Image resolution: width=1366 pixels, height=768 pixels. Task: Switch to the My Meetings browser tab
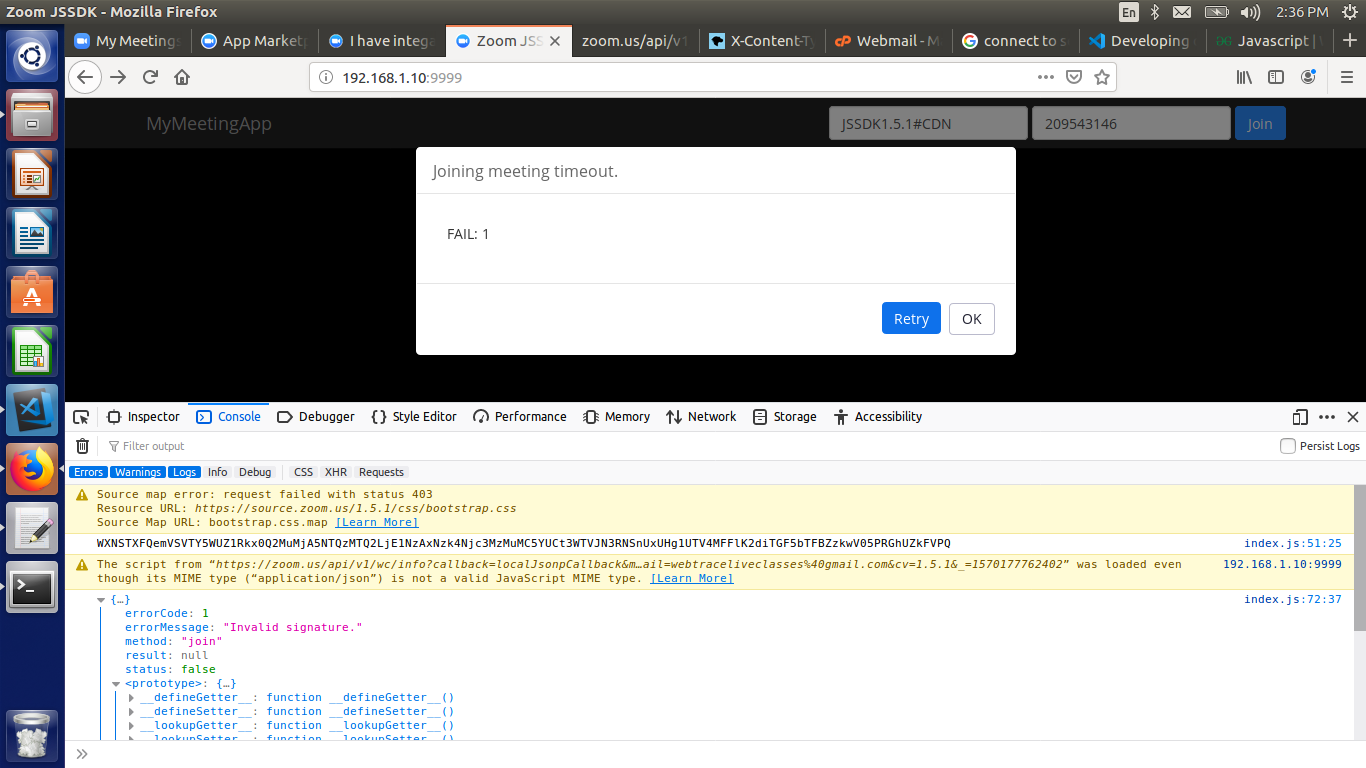click(x=128, y=41)
